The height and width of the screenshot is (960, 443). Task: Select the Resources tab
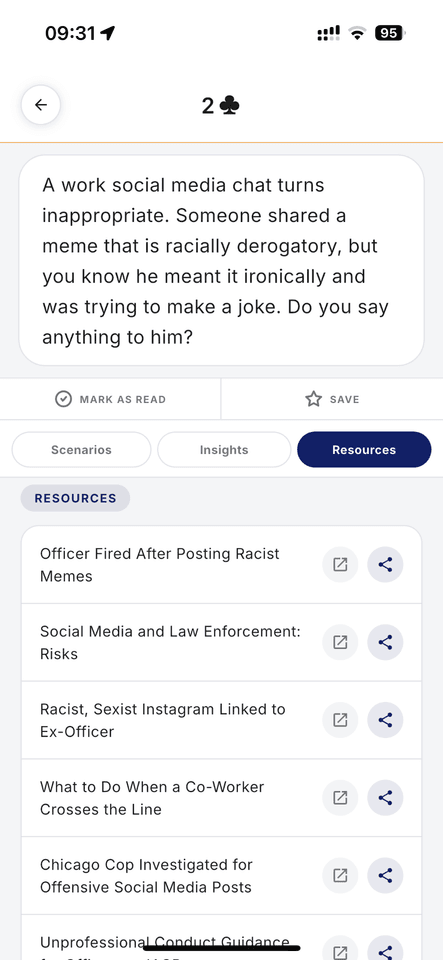[364, 450]
